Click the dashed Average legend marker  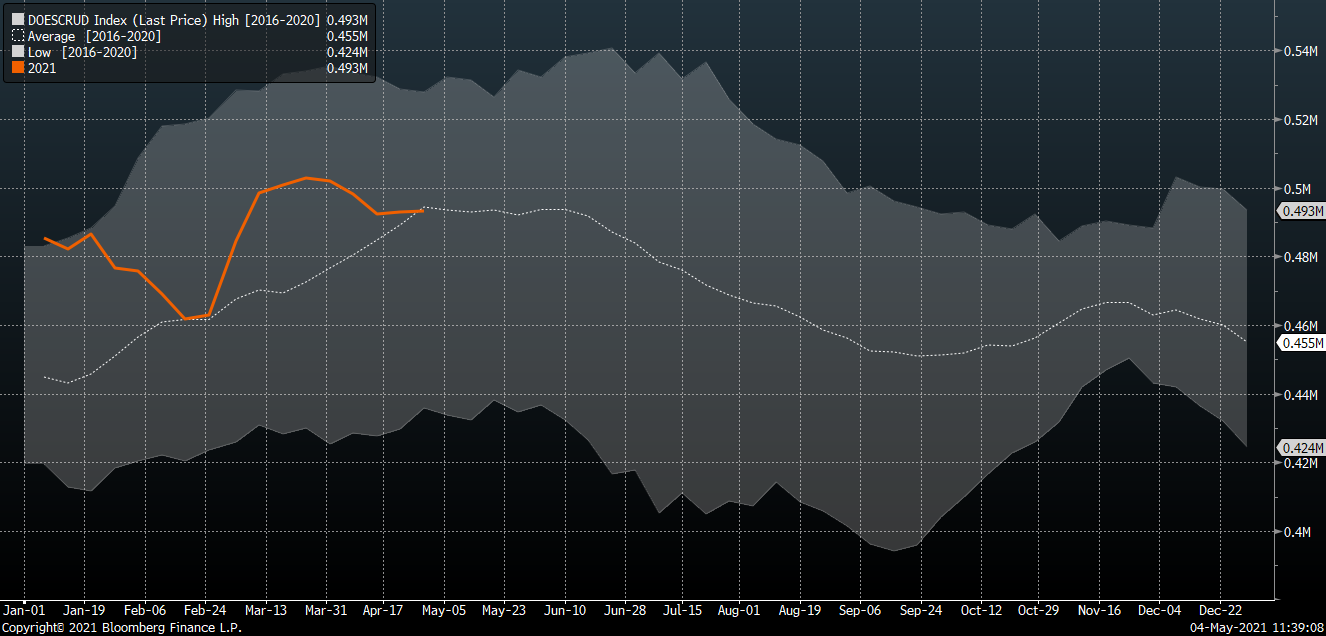17,36
